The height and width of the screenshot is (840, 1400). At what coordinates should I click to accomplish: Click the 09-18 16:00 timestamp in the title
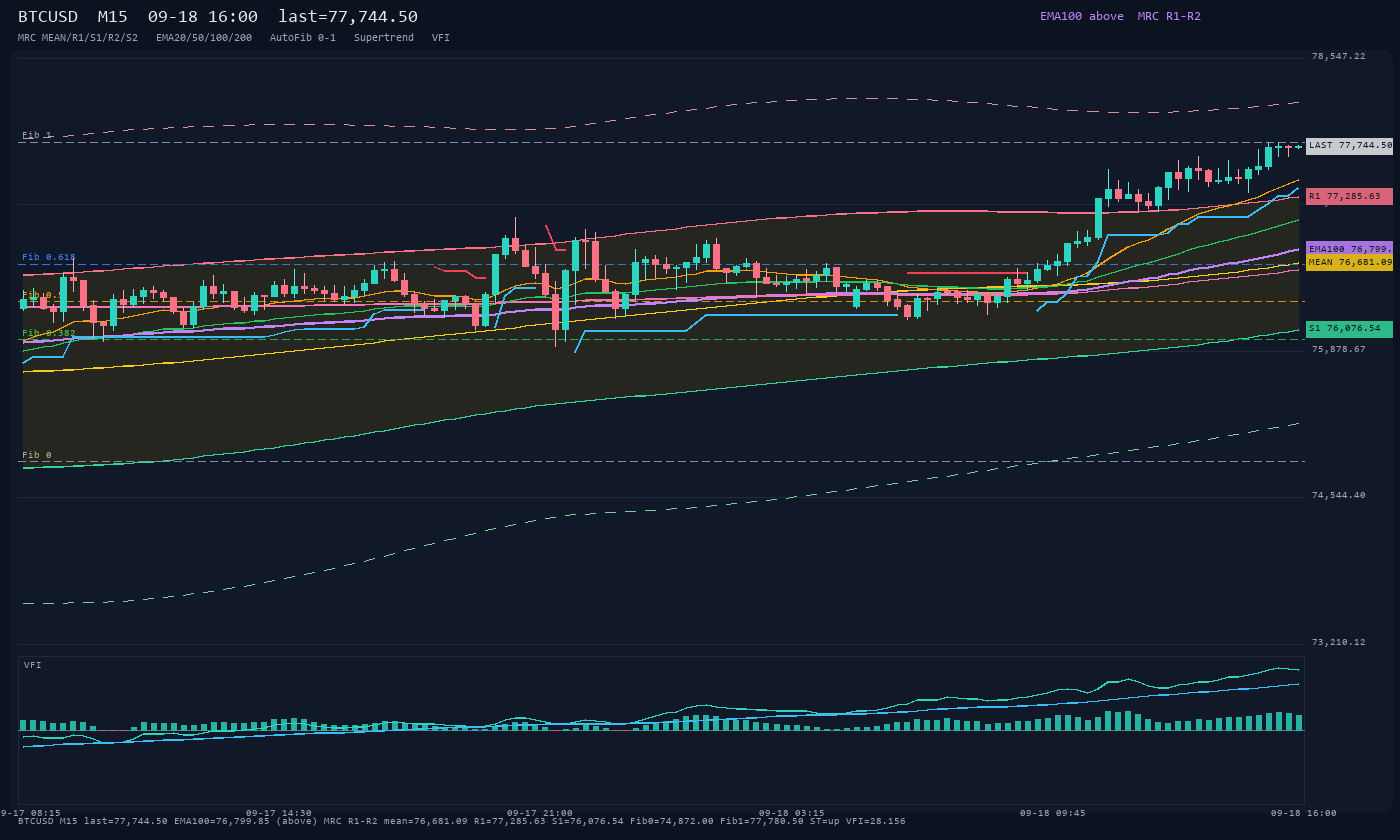click(202, 17)
